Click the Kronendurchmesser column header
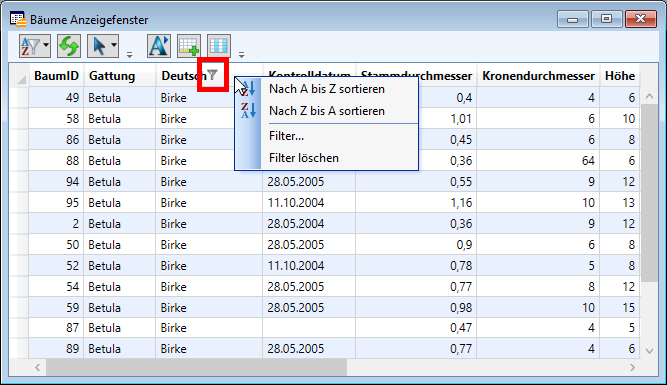667x385 pixels. pyautogui.click(x=538, y=76)
